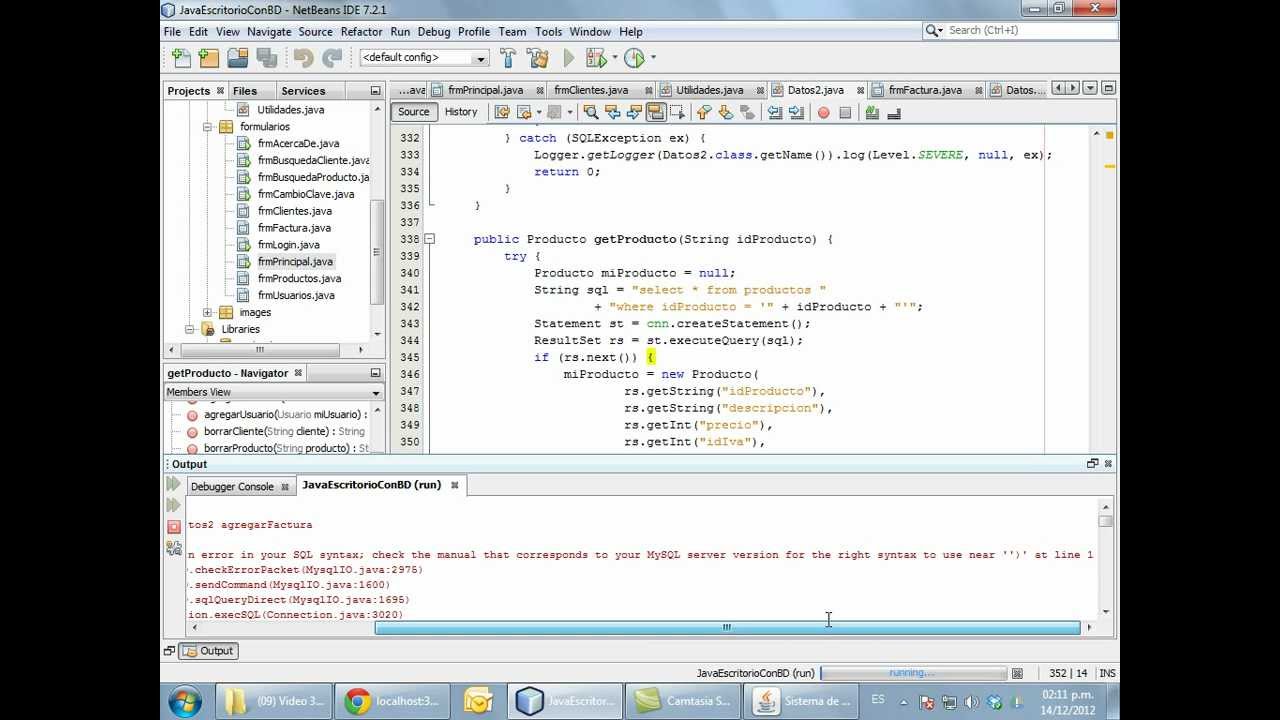Click Shift Line Left icon

click(775, 112)
